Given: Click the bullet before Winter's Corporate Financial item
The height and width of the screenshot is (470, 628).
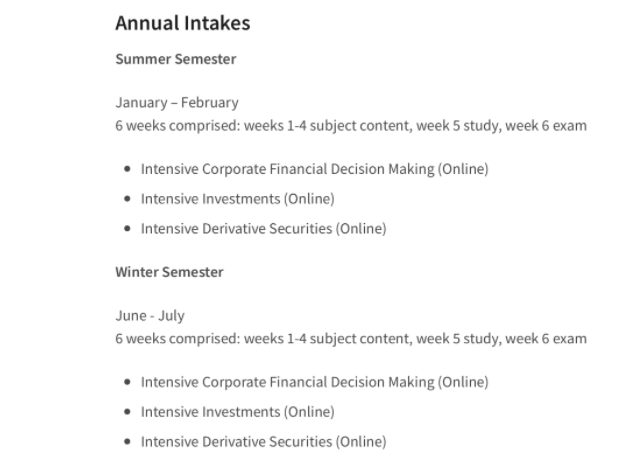Looking at the screenshot, I should tap(127, 382).
